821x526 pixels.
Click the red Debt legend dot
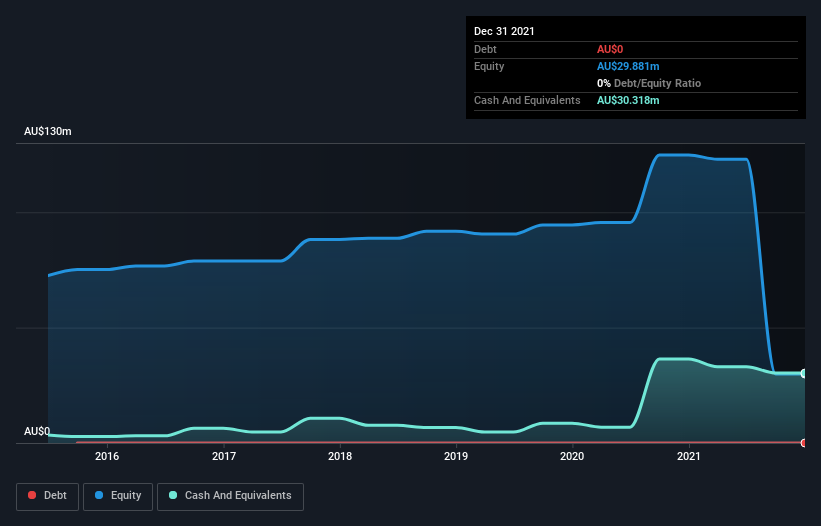(x=32, y=495)
